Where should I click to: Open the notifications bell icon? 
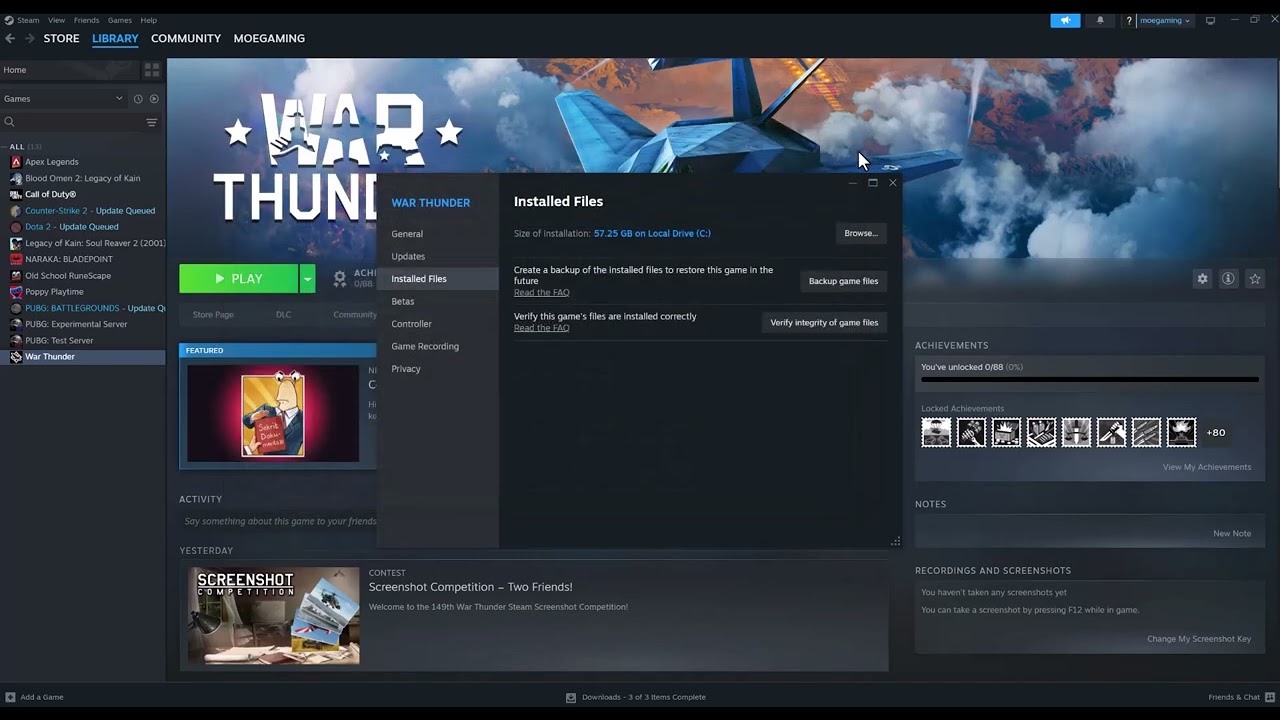click(x=1100, y=20)
